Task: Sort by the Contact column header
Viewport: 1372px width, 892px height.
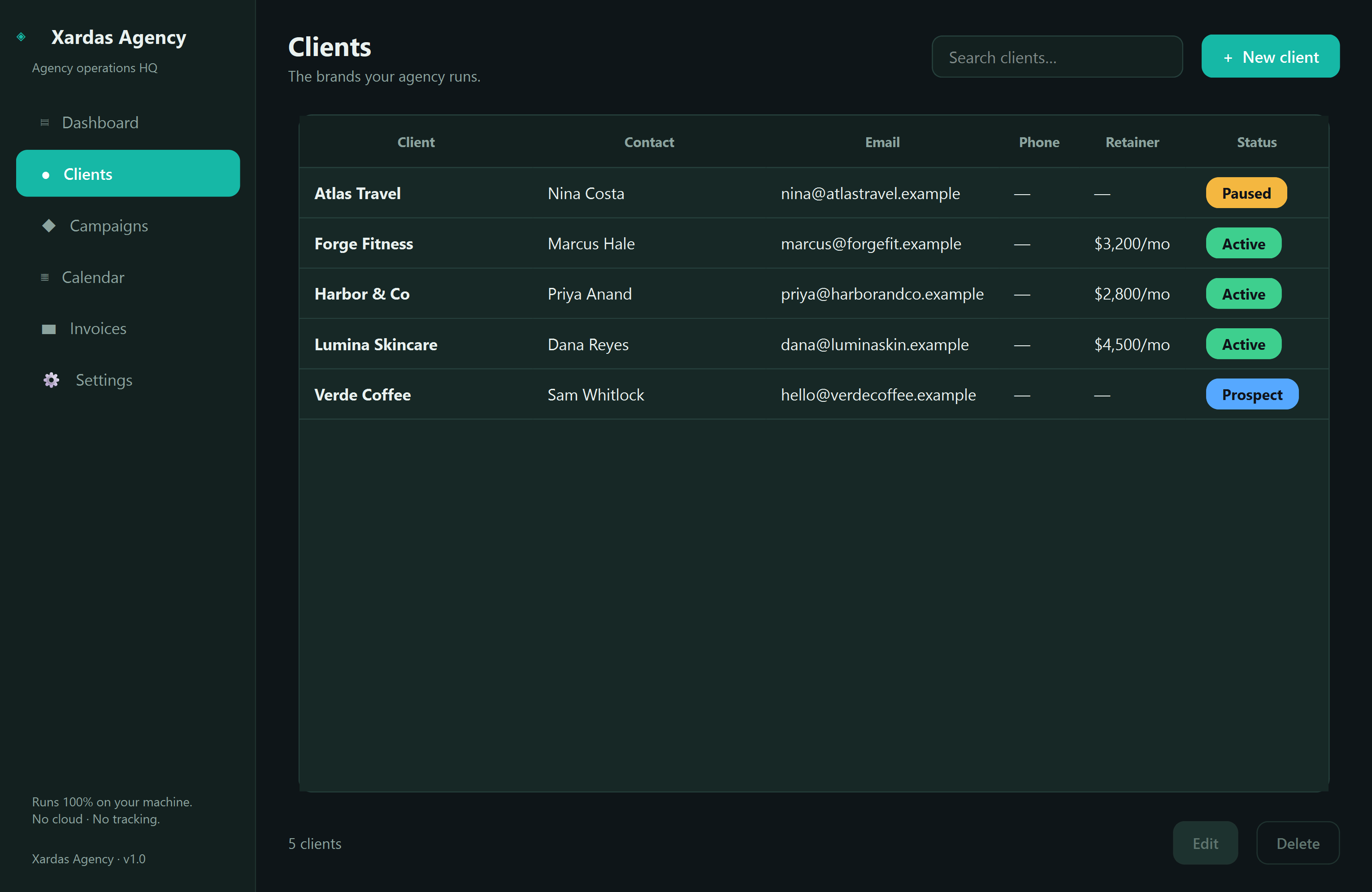Action: tap(649, 143)
